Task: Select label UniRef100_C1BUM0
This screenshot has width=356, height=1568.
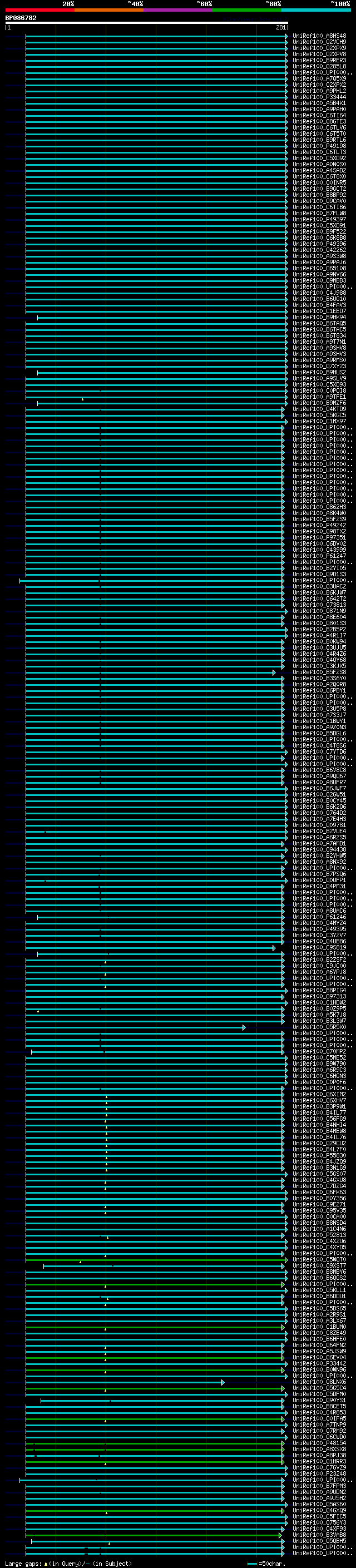Action: pos(319,1327)
